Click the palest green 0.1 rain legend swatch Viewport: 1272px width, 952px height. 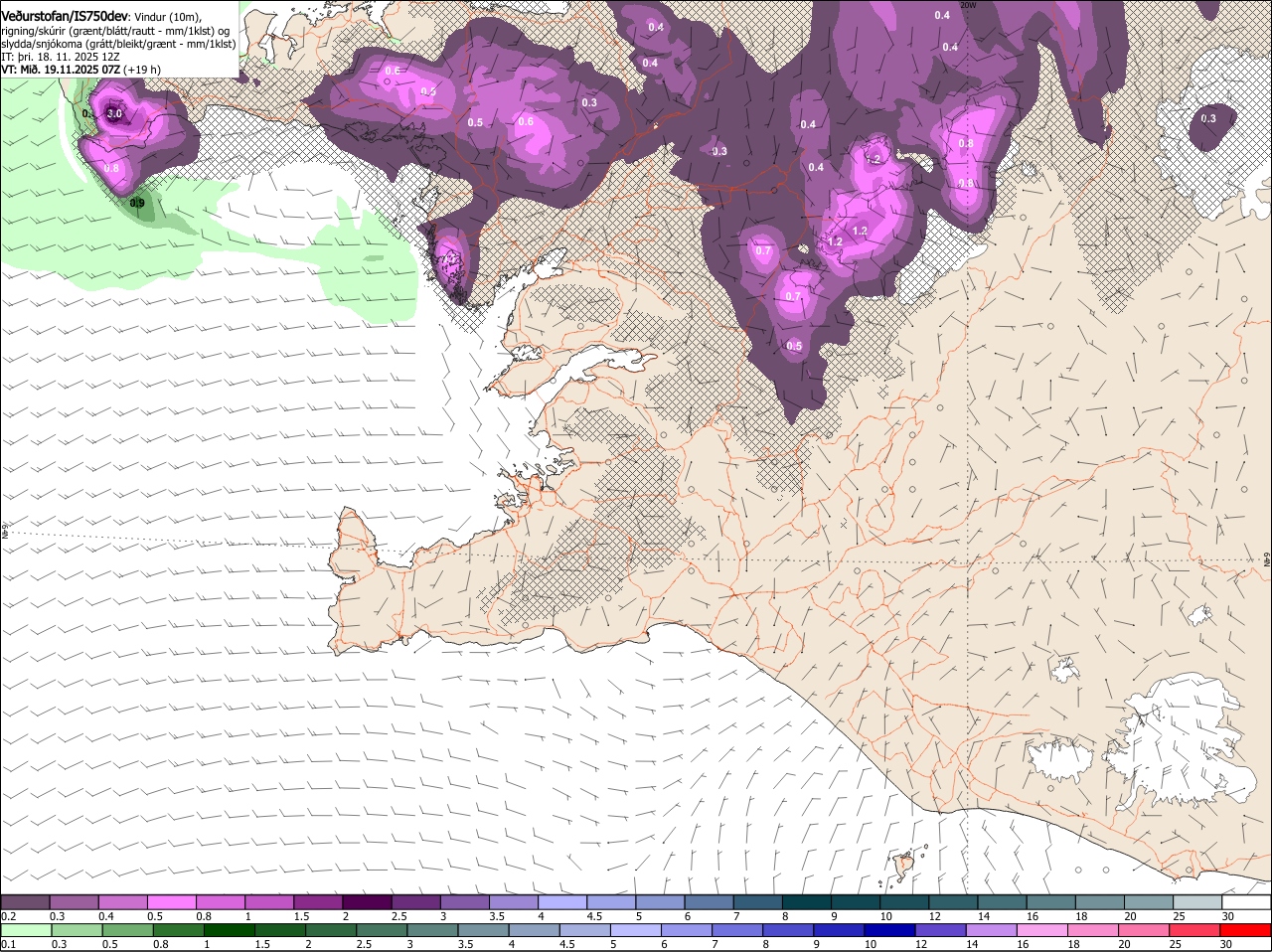tap(25, 930)
